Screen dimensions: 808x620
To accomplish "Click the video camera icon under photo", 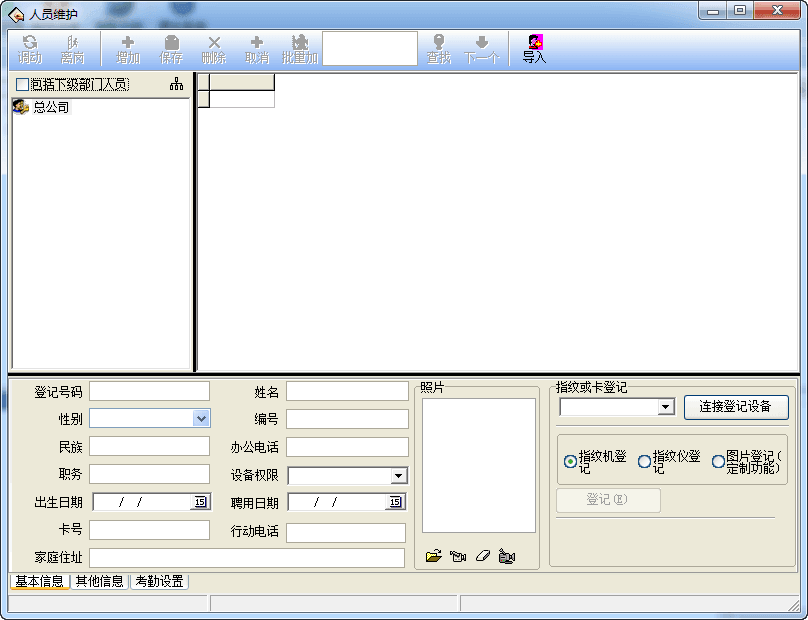I will (x=507, y=556).
